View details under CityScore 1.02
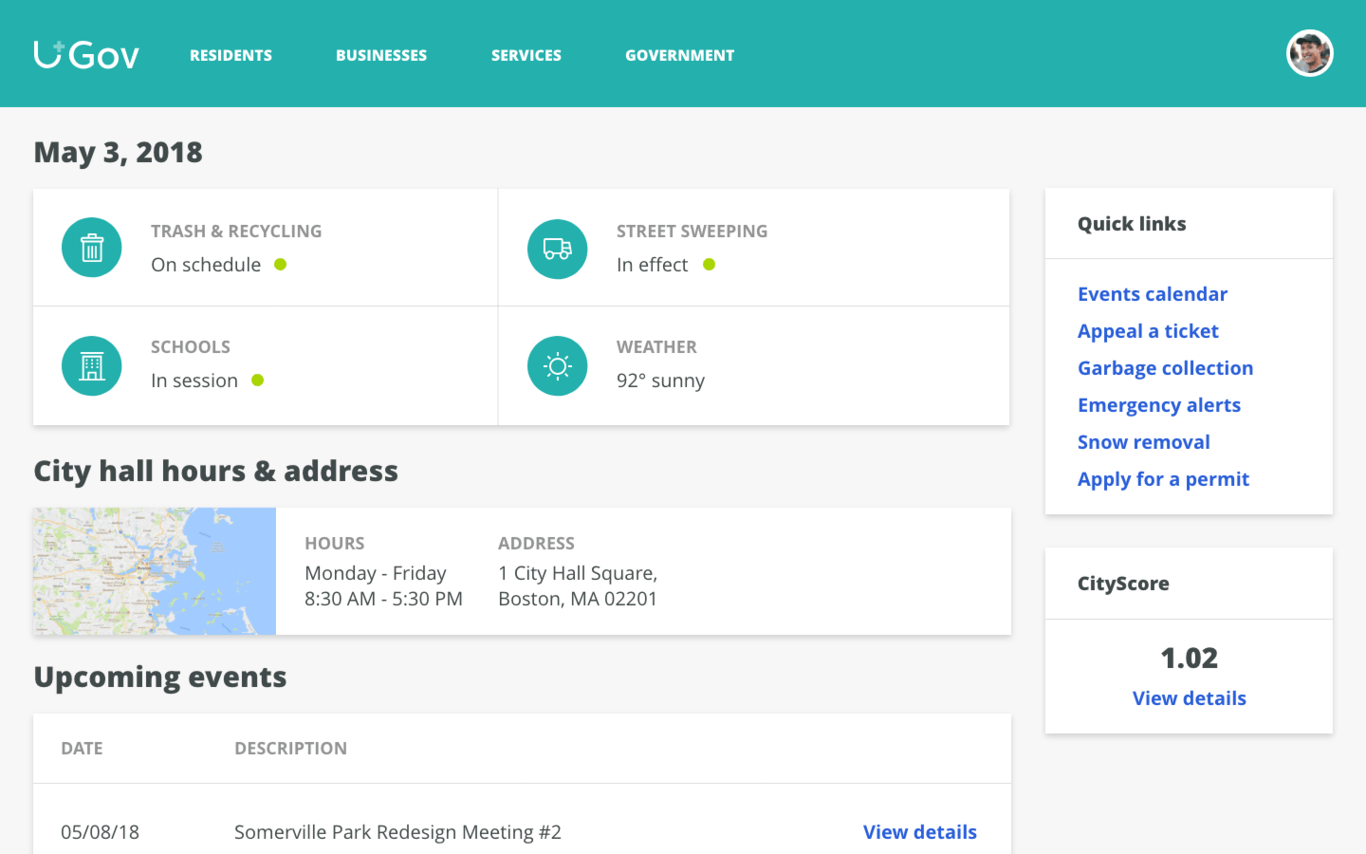Image resolution: width=1366 pixels, height=854 pixels. [x=1189, y=698]
